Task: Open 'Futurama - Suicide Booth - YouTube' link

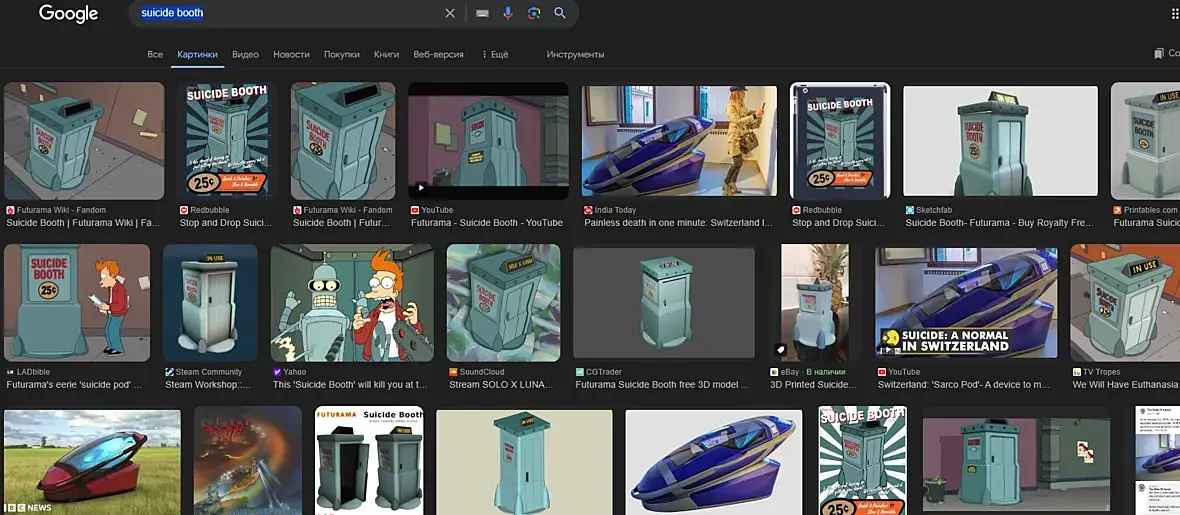Action: point(486,223)
